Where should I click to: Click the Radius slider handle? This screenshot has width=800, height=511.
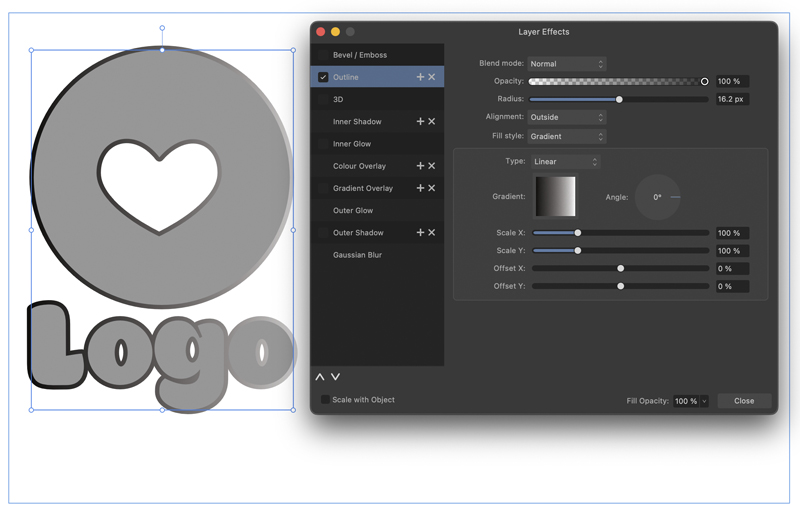[619, 99]
